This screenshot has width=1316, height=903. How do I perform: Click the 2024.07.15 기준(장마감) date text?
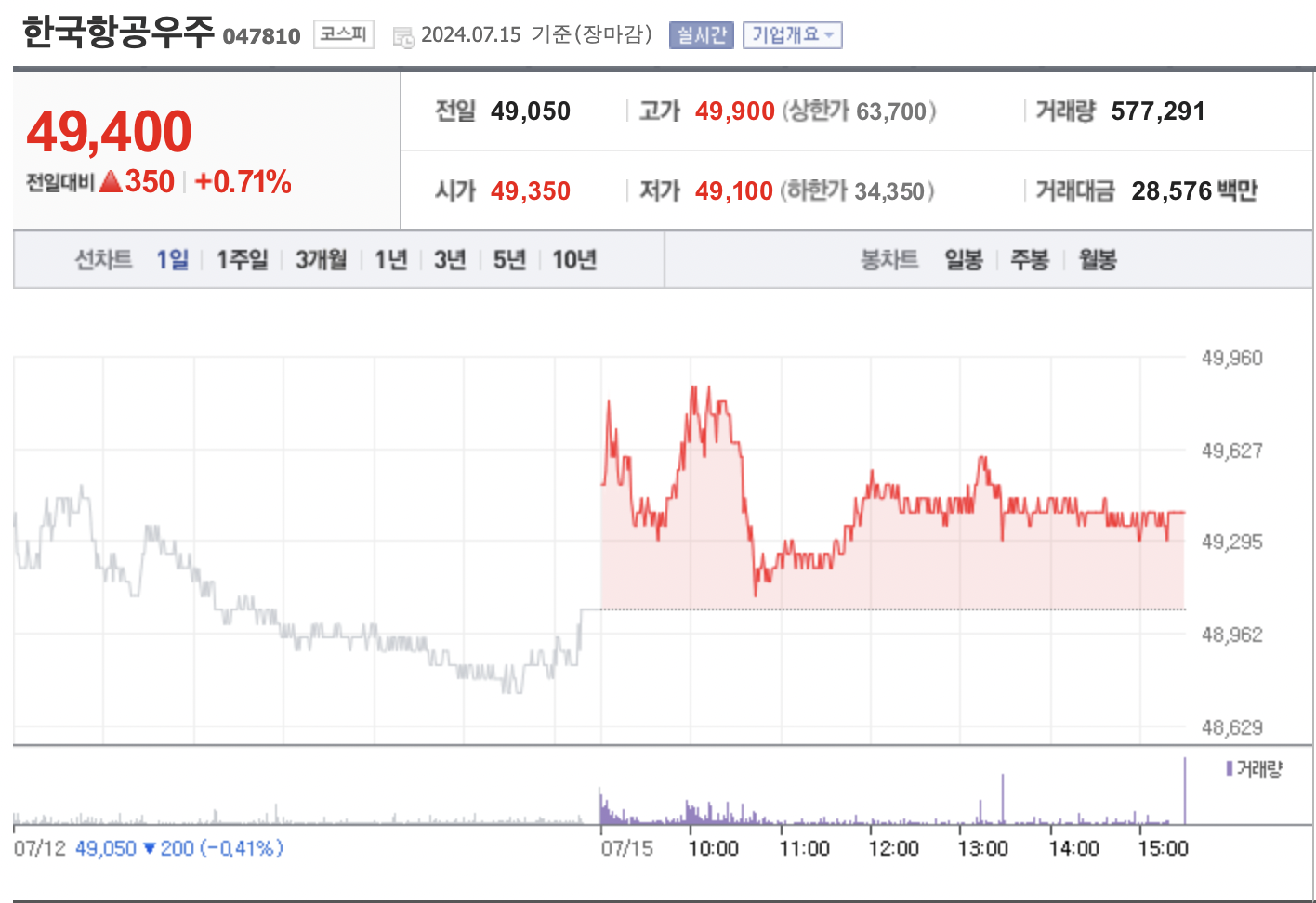(536, 35)
